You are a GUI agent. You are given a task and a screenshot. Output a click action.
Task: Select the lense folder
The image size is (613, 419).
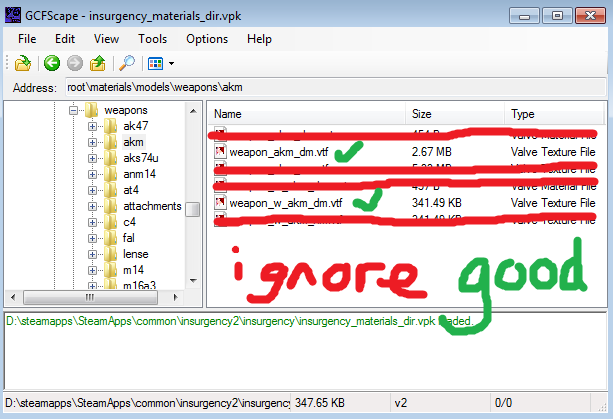(x=136, y=254)
